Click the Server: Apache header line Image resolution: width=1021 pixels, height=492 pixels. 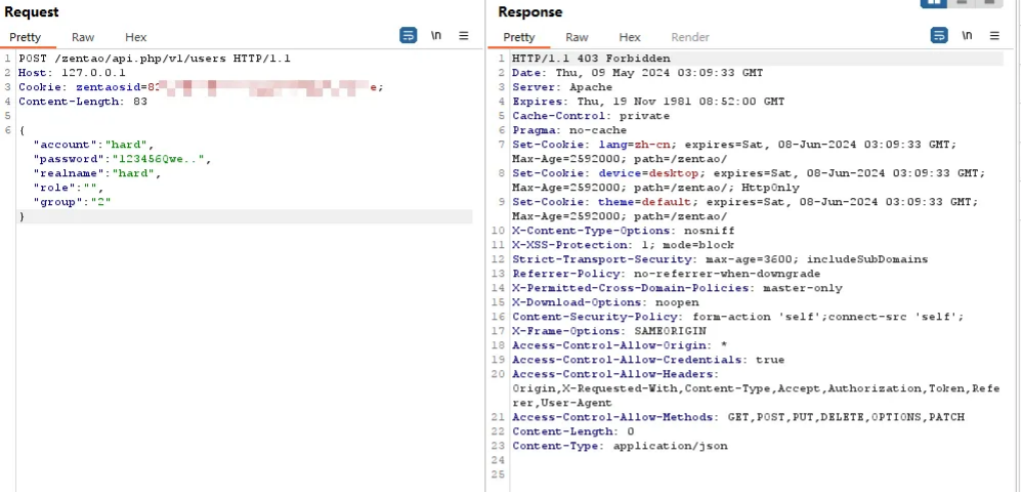tap(562, 87)
